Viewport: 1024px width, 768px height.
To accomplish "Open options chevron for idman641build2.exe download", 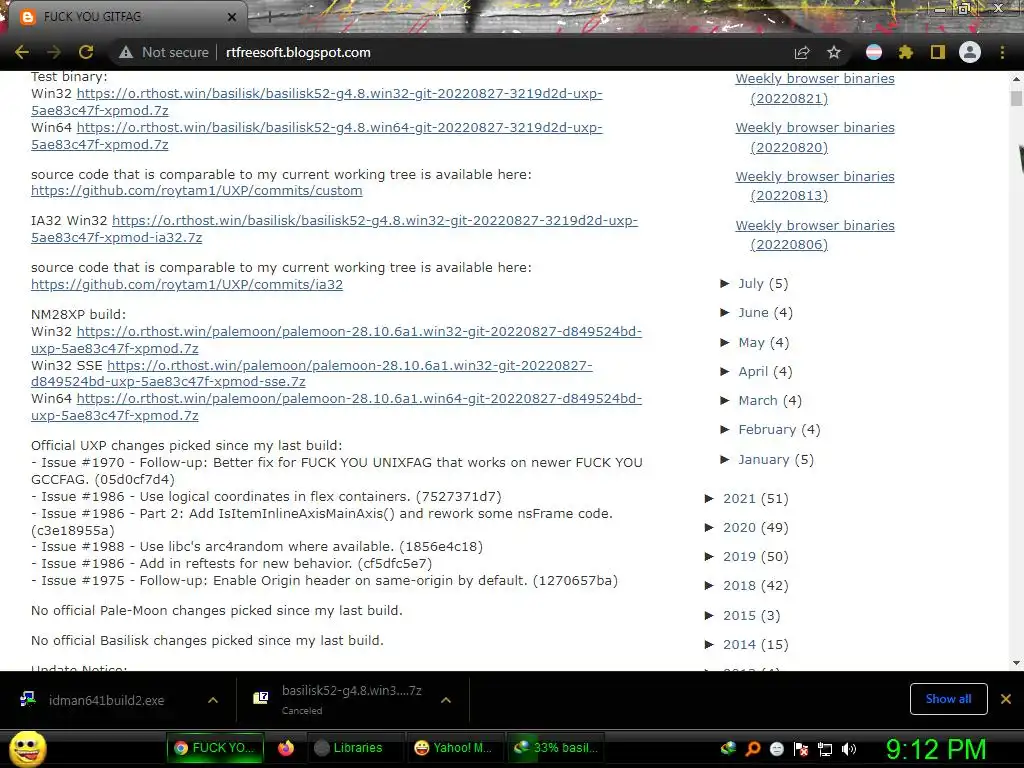I will coord(213,700).
